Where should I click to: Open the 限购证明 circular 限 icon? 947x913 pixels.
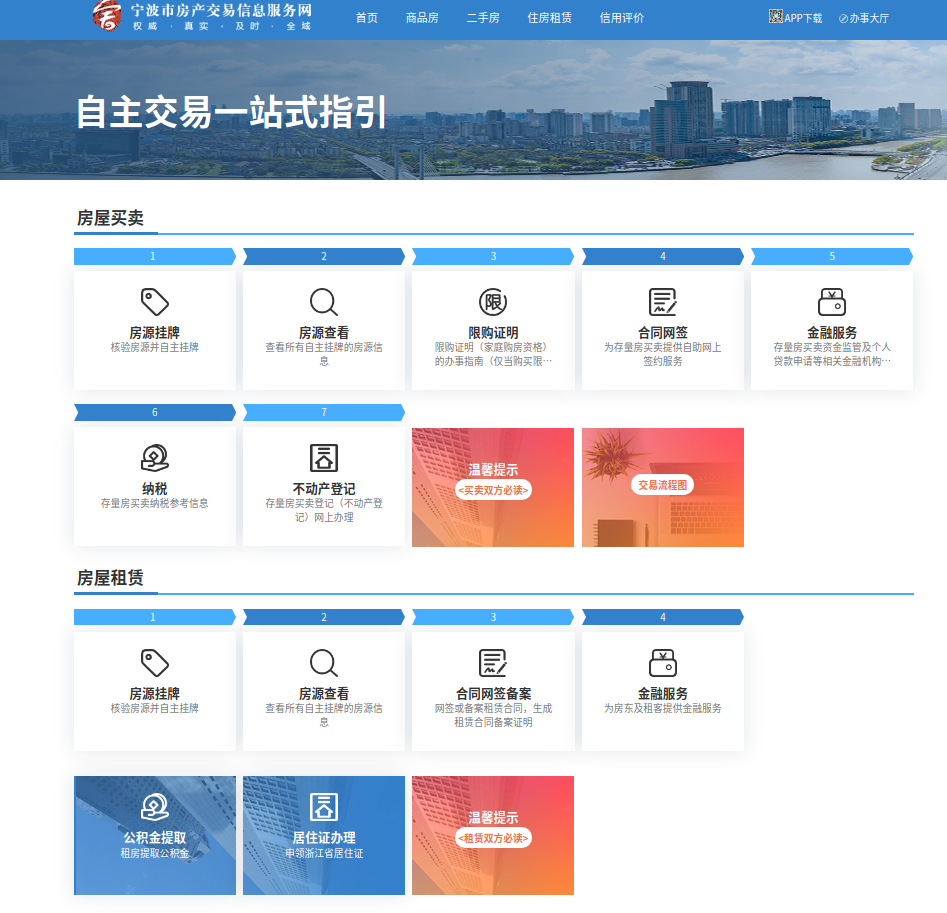pos(493,302)
